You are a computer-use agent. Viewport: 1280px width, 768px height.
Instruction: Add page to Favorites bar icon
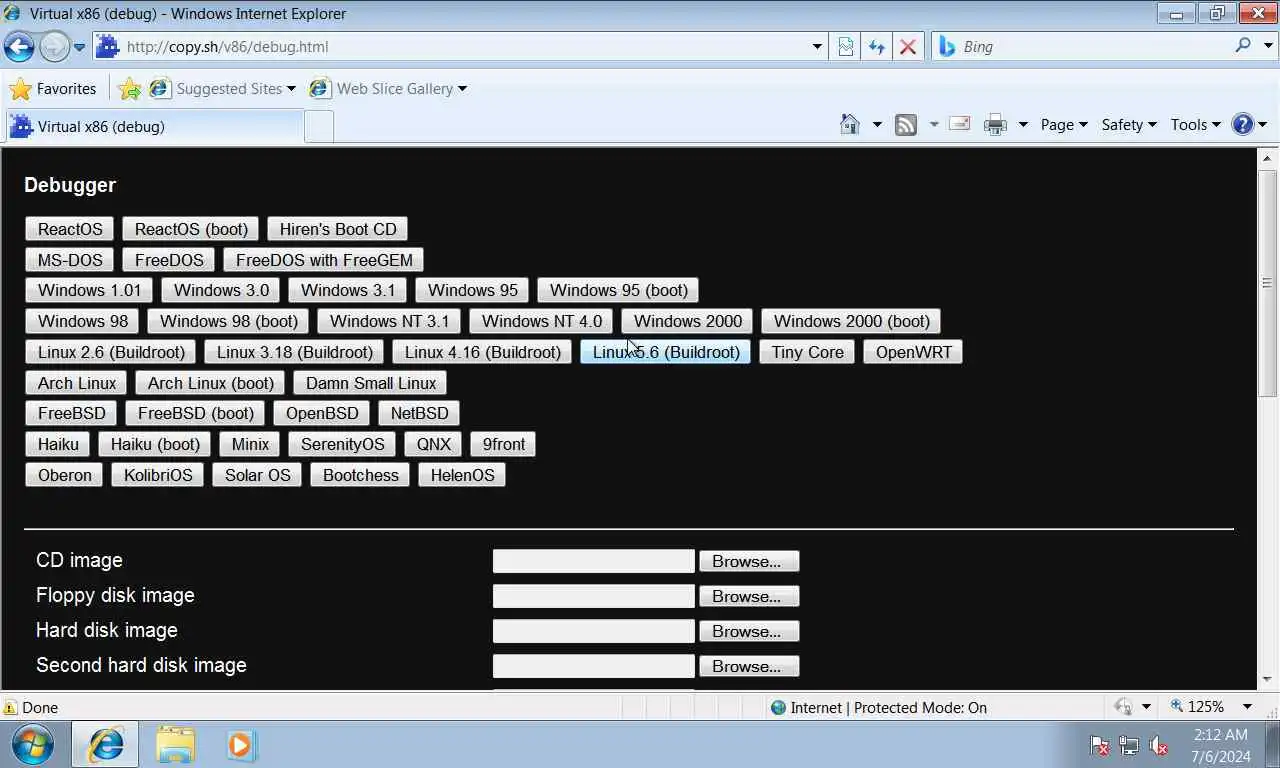(129, 89)
